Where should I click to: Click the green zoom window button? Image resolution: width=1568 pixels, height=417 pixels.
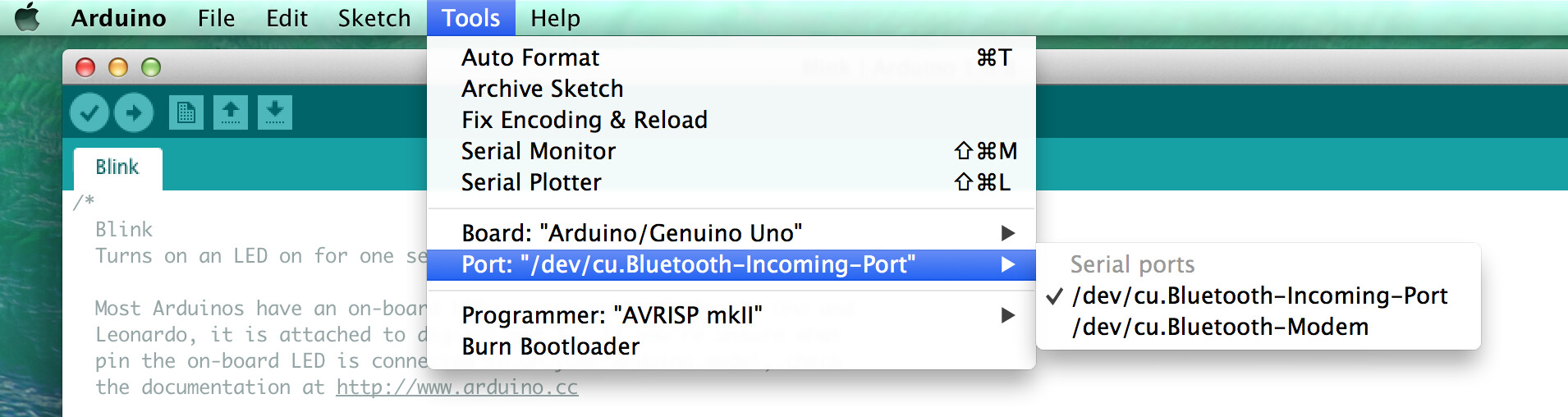[x=151, y=67]
